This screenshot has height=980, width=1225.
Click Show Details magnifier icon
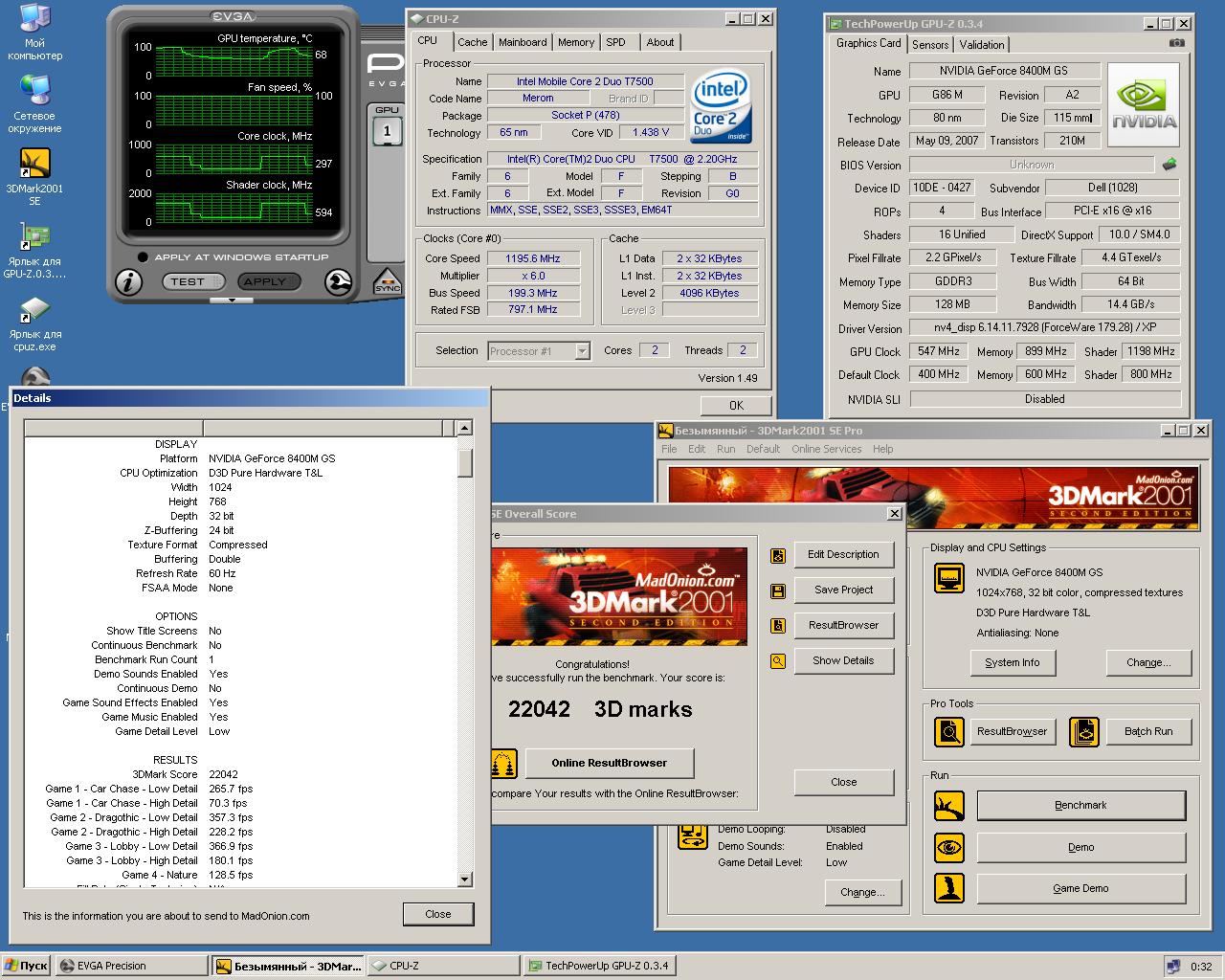coord(778,661)
